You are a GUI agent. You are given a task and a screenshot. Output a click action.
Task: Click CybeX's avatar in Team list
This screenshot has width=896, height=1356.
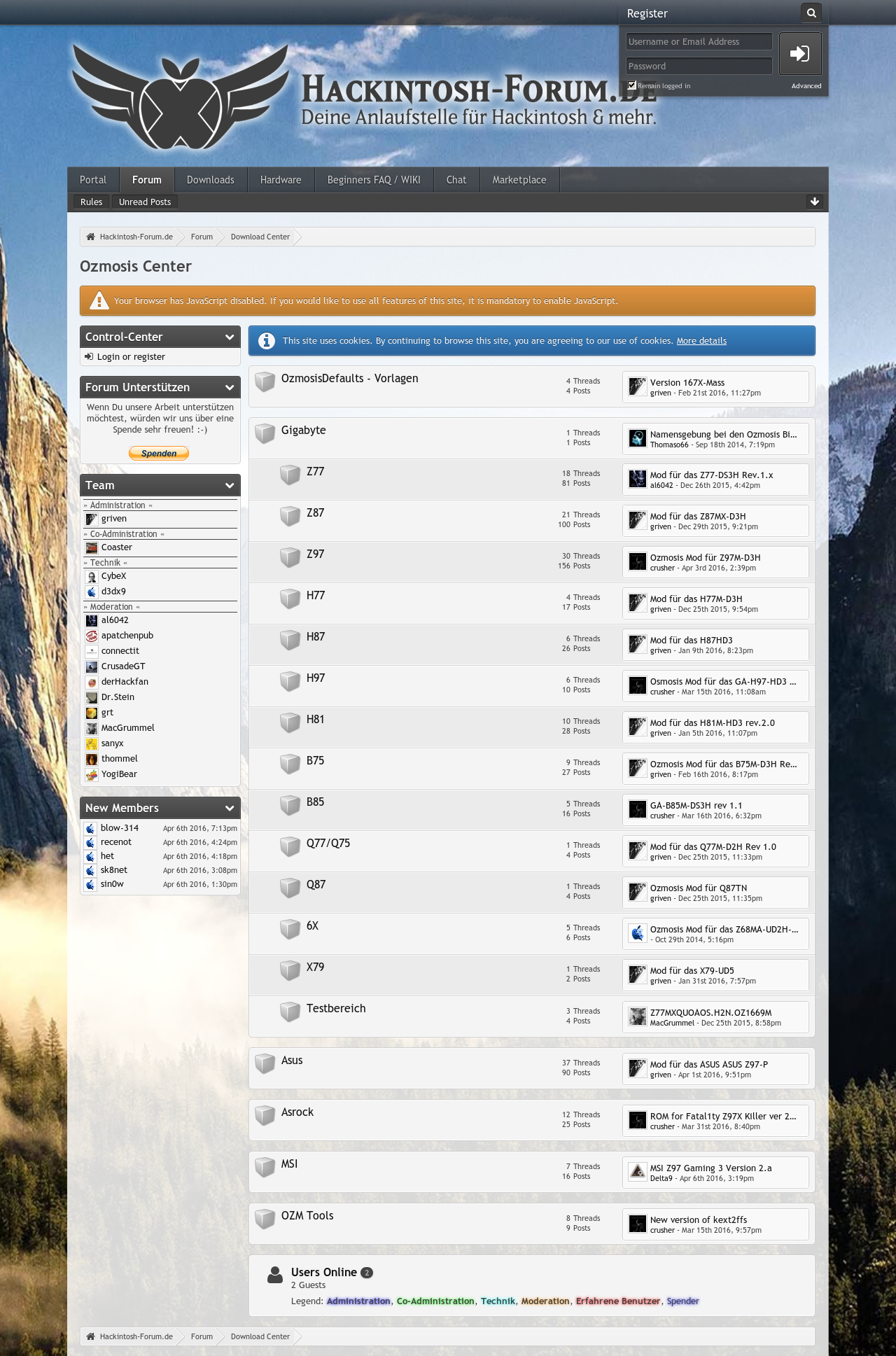click(x=92, y=576)
